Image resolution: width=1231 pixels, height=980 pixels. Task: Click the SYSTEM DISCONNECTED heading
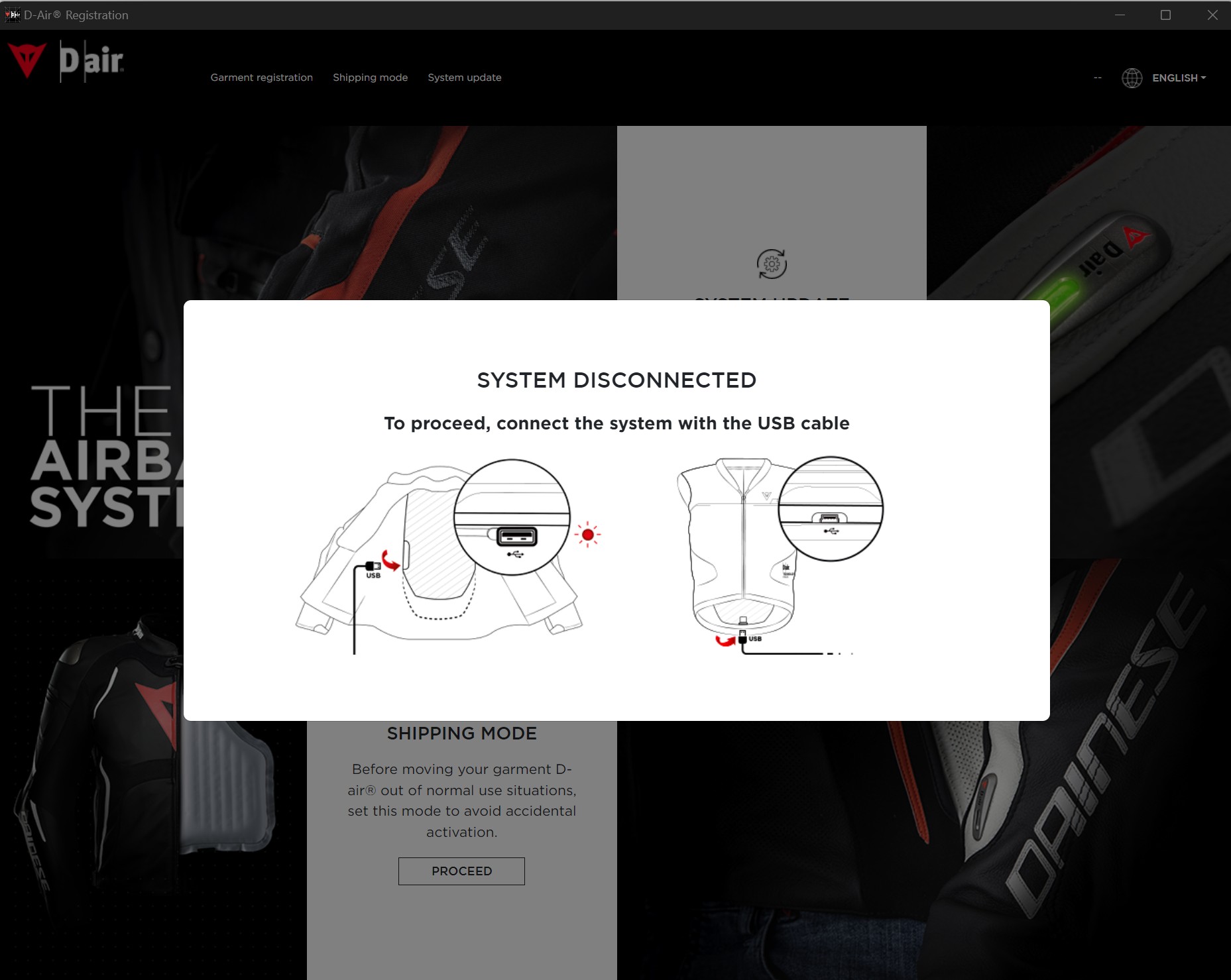616,380
